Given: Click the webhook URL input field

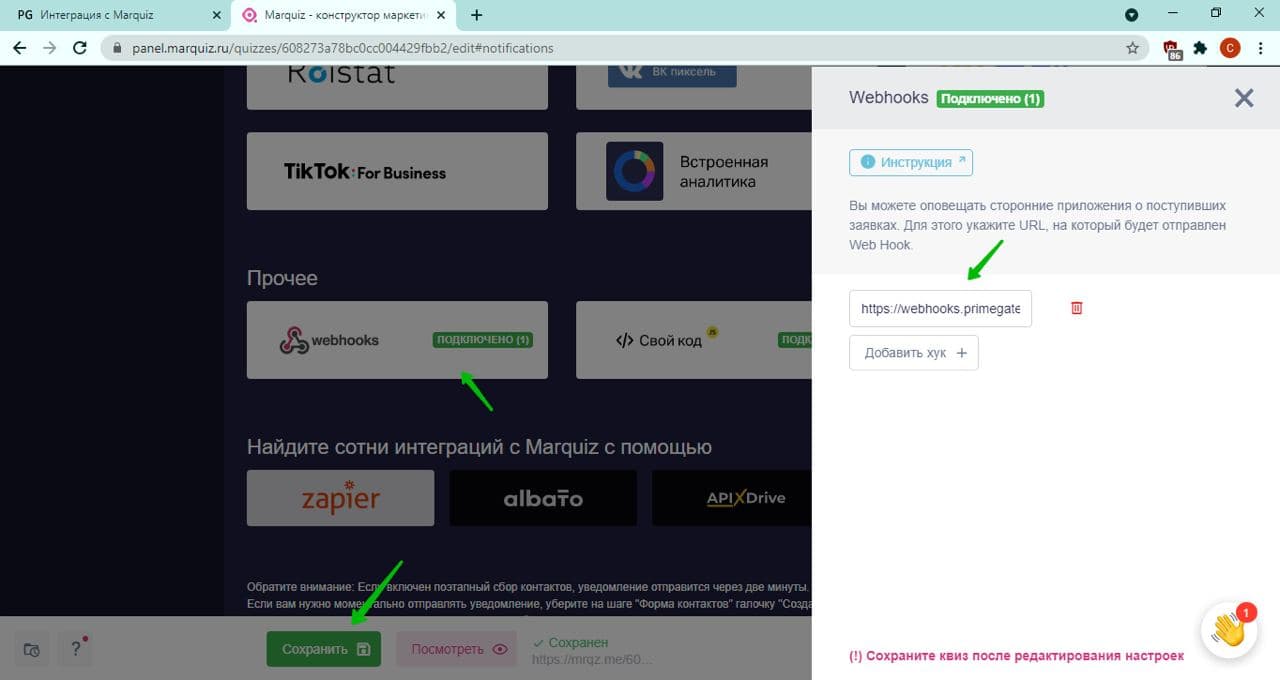Looking at the screenshot, I should point(940,309).
